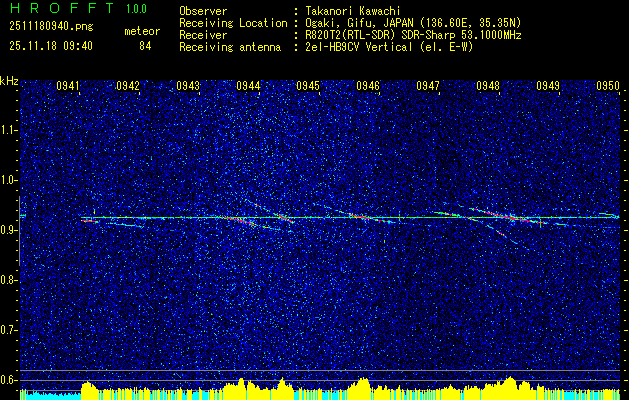Click the 0947 time marker
The height and width of the screenshot is (400, 629).
coord(428,85)
